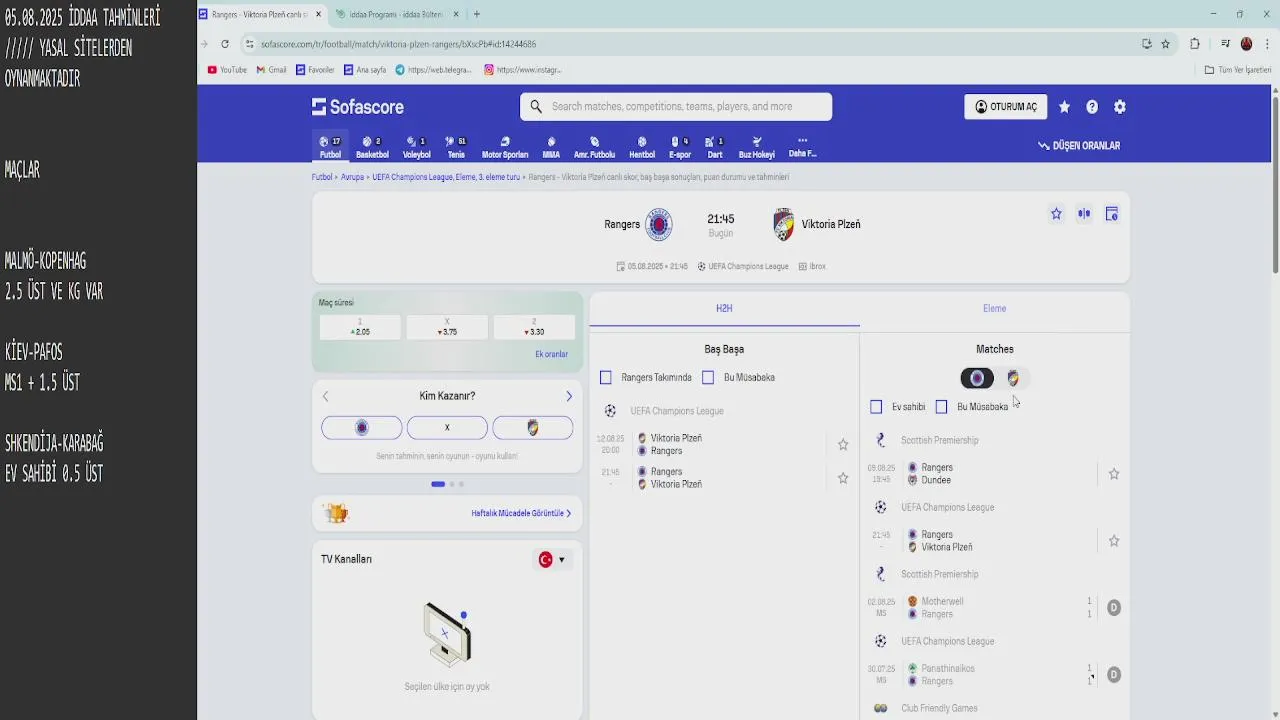Vote X draw in Kim Kazanır poll
Image resolution: width=1280 pixels, height=720 pixels.
(x=447, y=428)
